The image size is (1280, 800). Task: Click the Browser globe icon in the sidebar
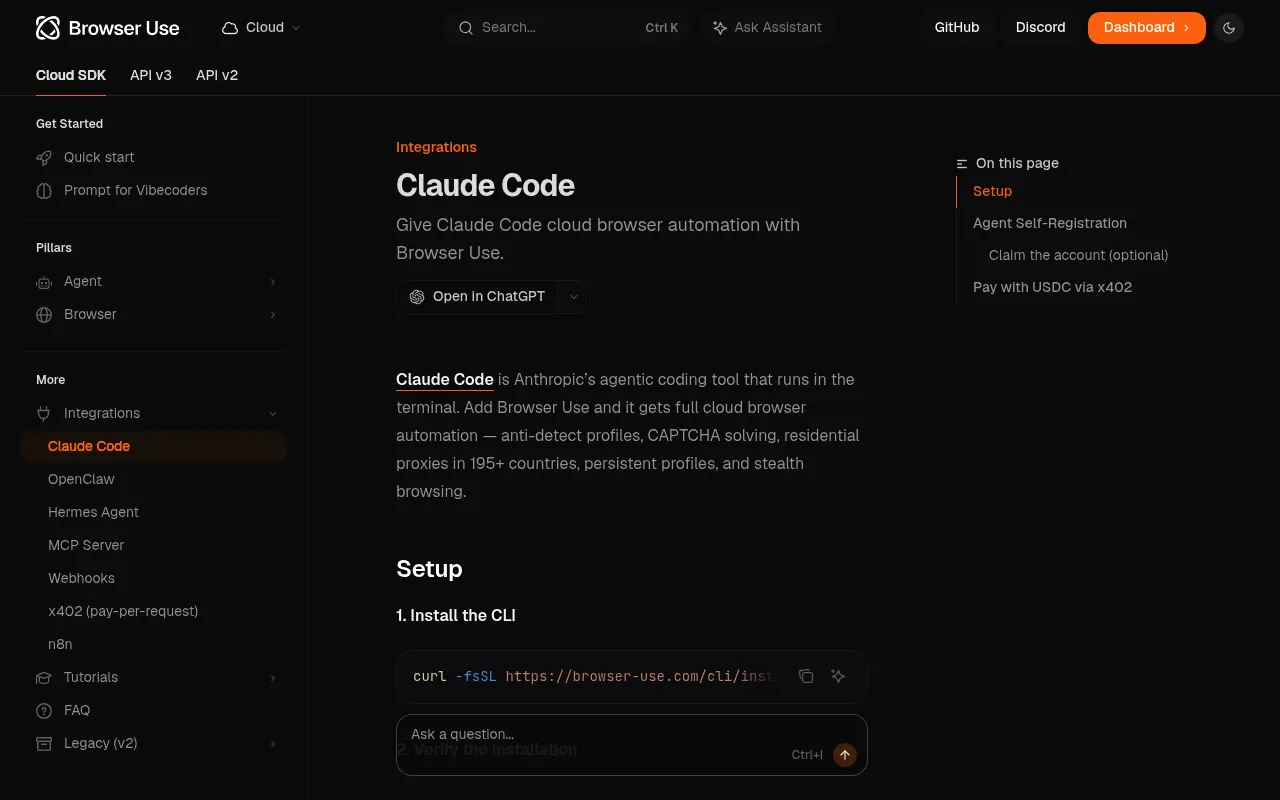[x=44, y=315]
